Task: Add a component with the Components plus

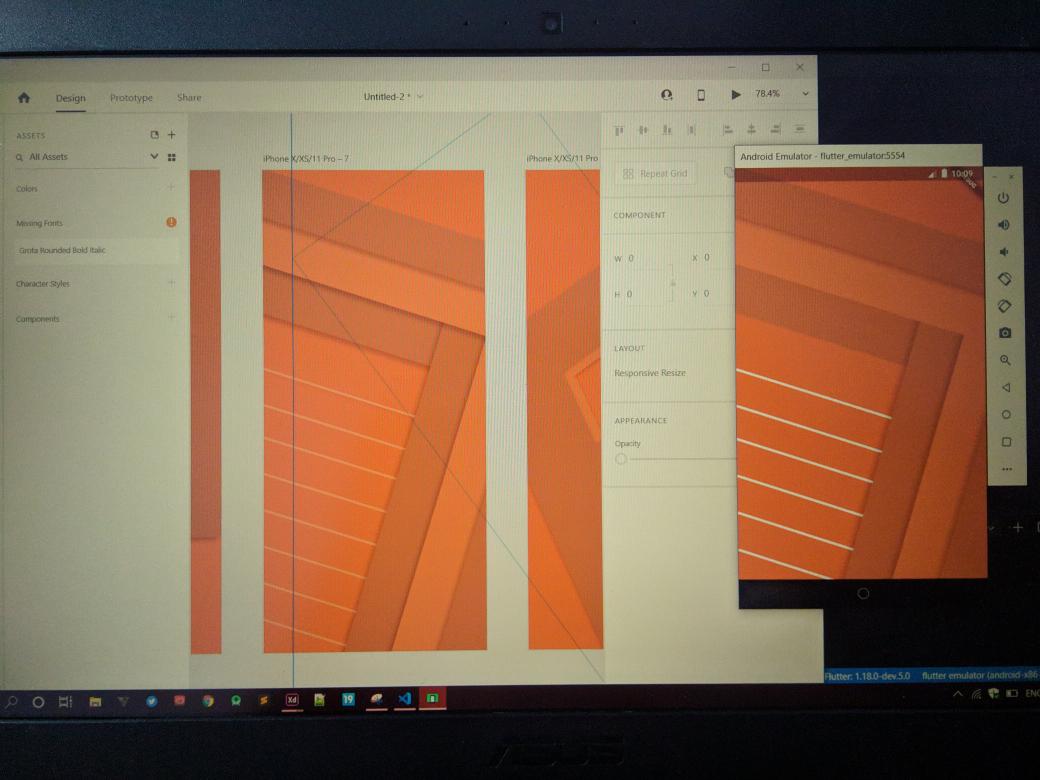Action: [171, 318]
